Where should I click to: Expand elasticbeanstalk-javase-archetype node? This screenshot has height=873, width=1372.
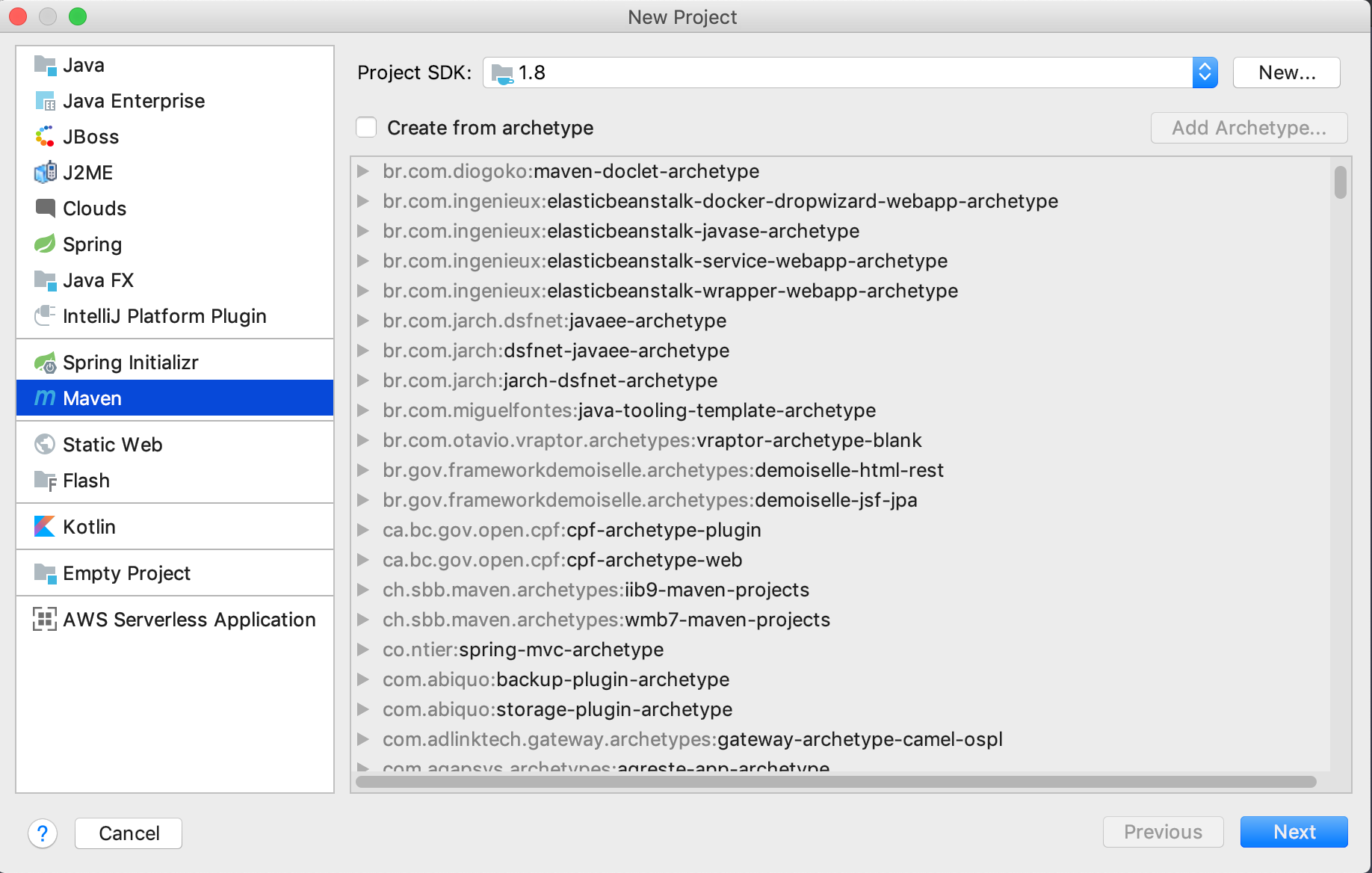pyautogui.click(x=363, y=231)
